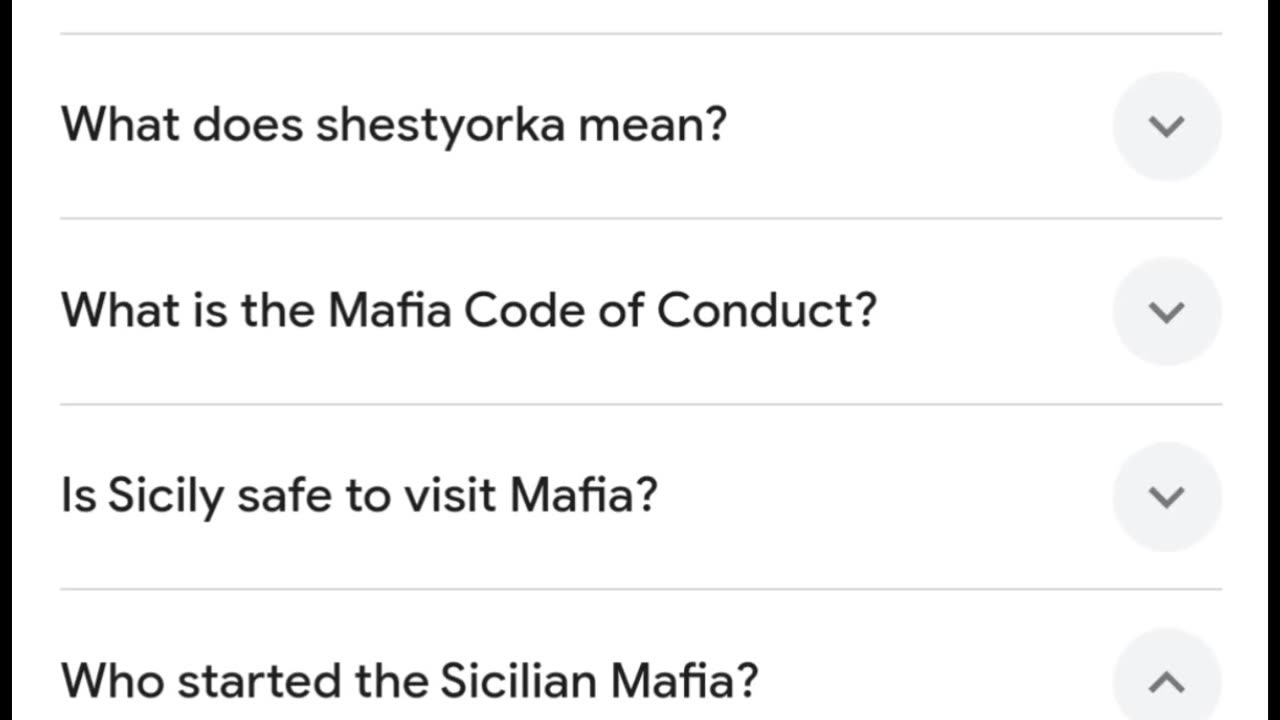Expand the shestyorka question chevron
Screen dimensions: 1280x720
[1167, 126]
